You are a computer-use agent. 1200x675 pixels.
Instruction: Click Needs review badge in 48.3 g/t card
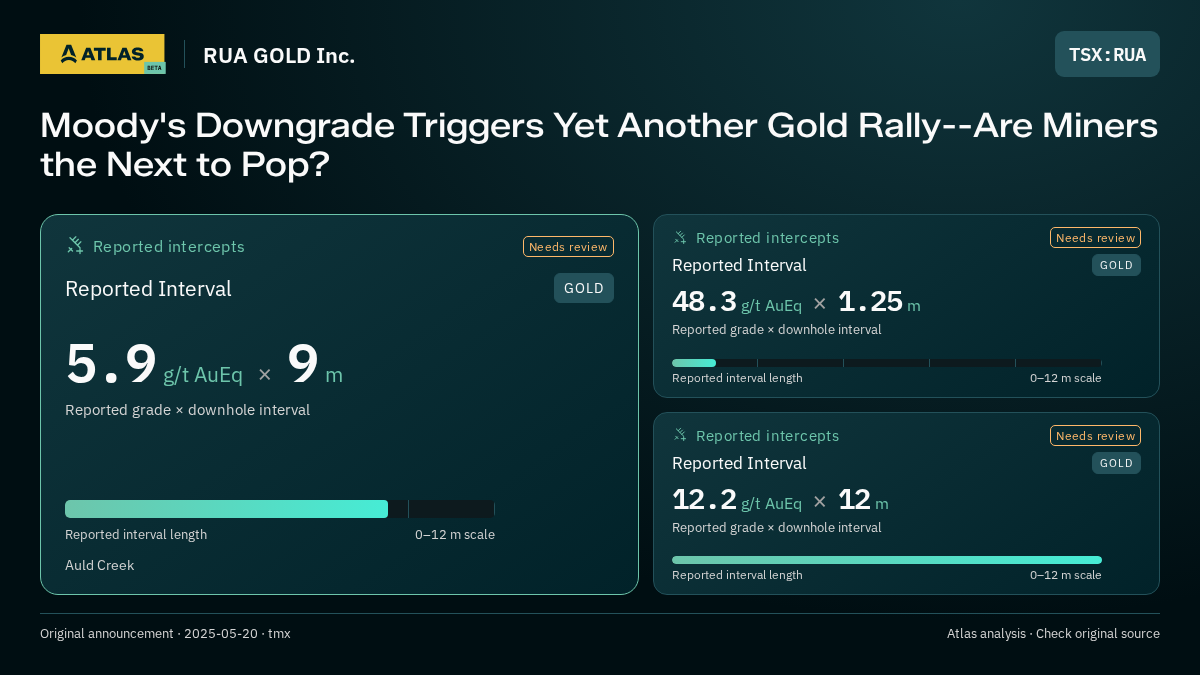pyautogui.click(x=1095, y=238)
